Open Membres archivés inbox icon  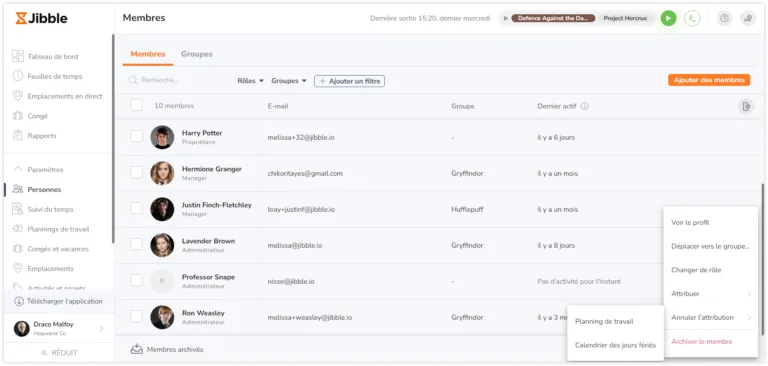tap(137, 349)
